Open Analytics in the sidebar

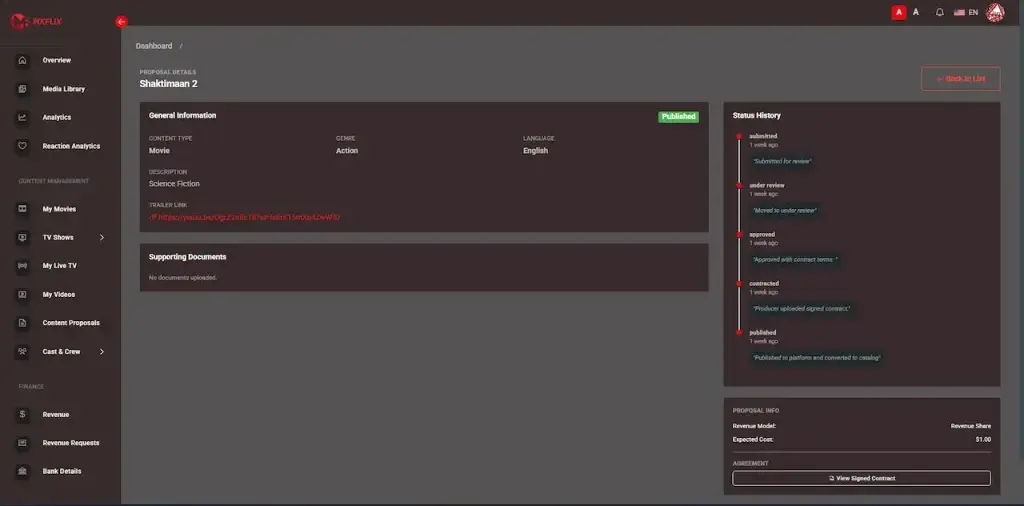pos(57,118)
